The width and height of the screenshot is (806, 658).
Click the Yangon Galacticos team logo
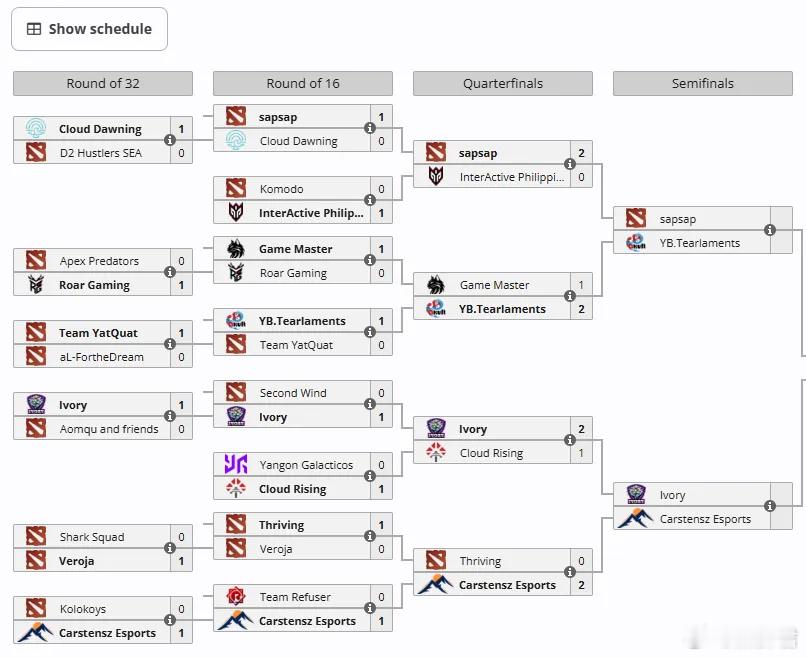[x=236, y=465]
